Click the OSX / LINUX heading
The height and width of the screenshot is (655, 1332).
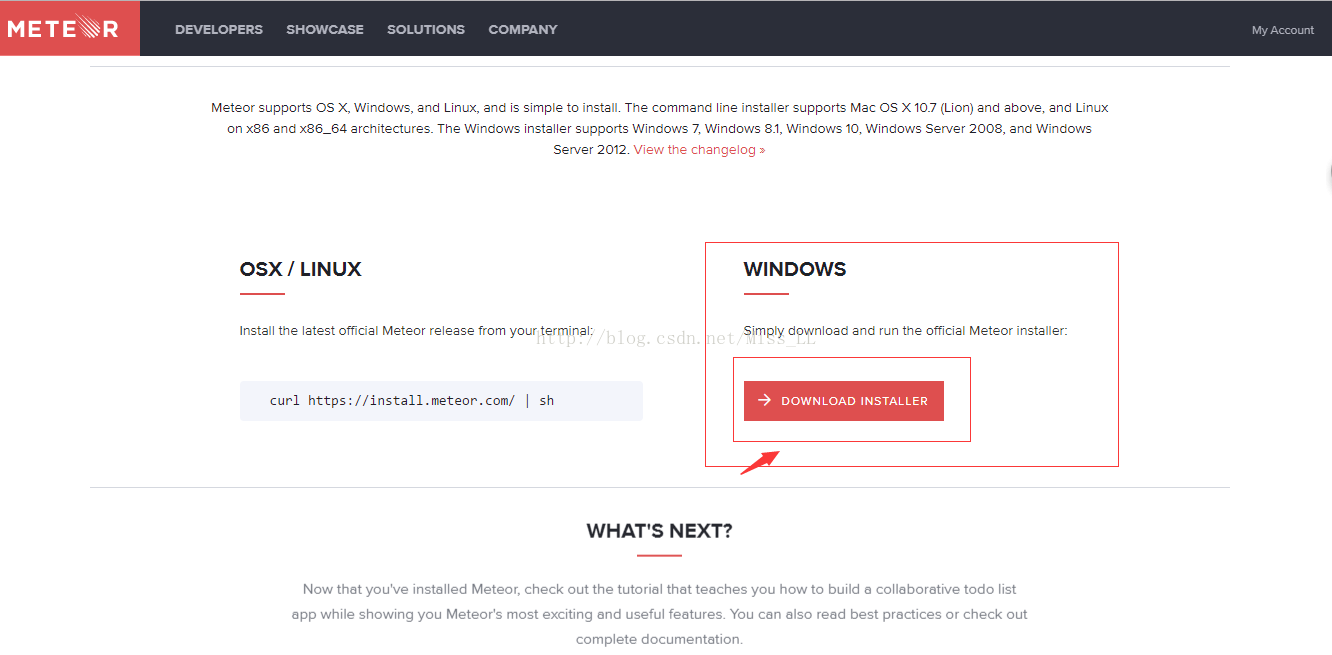click(301, 269)
